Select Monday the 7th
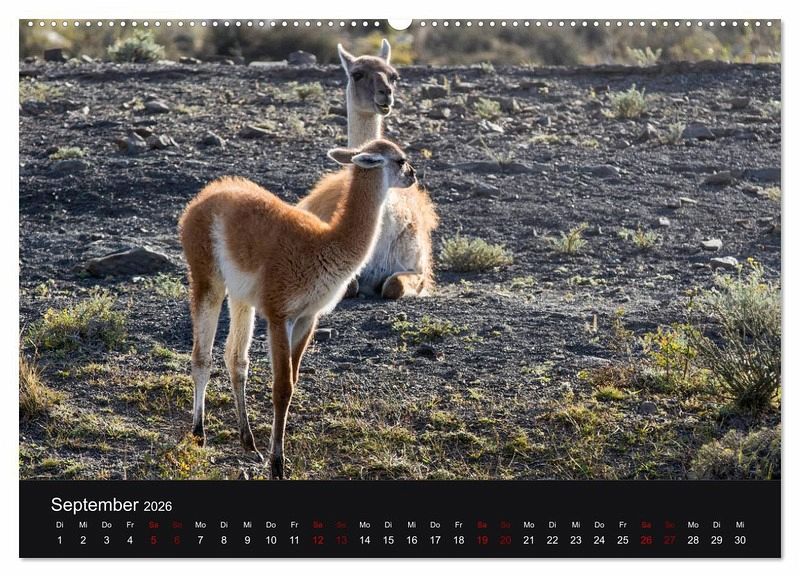The height and width of the screenshot is (577, 800). coord(200,540)
